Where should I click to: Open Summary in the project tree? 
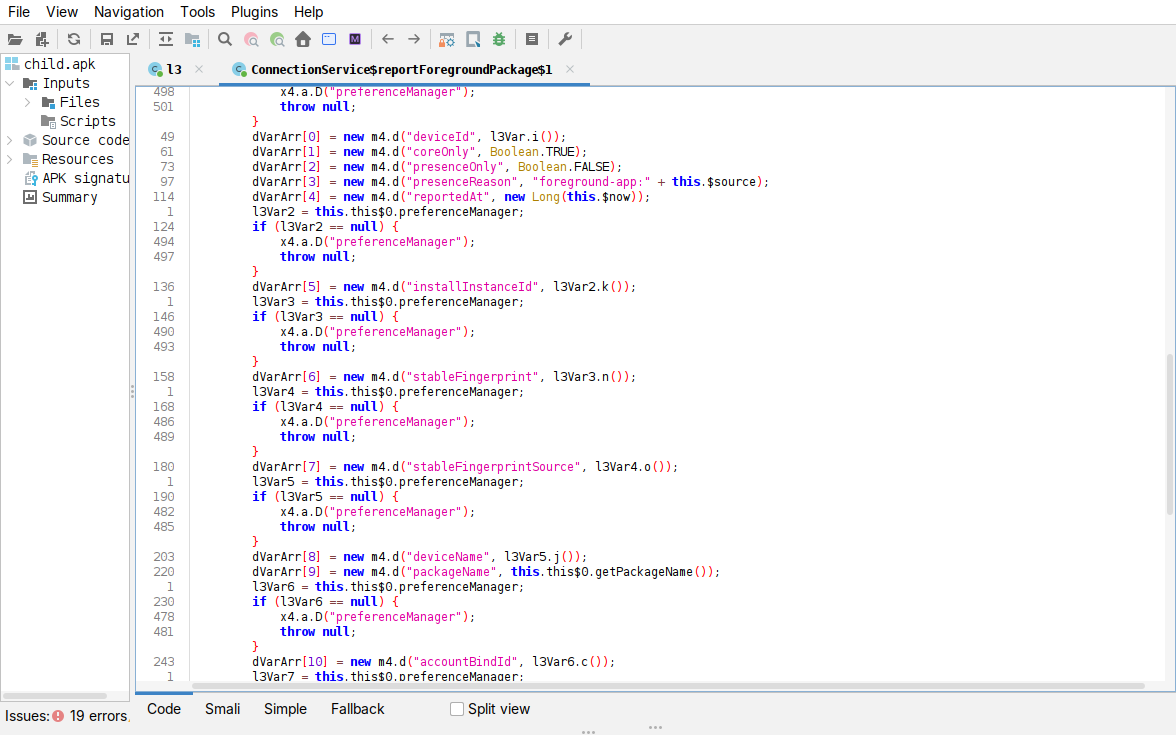pyautogui.click(x=70, y=197)
